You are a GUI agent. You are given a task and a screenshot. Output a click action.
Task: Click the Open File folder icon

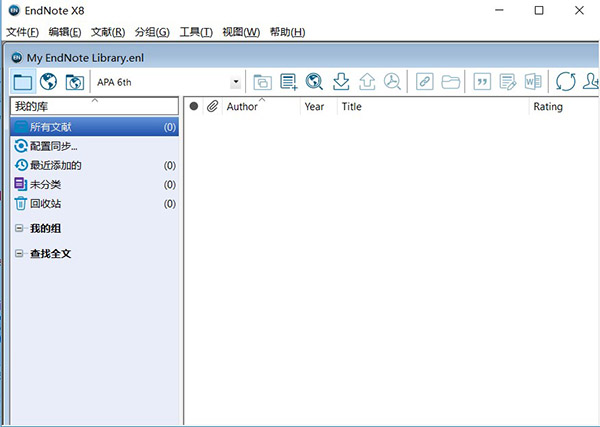450,82
